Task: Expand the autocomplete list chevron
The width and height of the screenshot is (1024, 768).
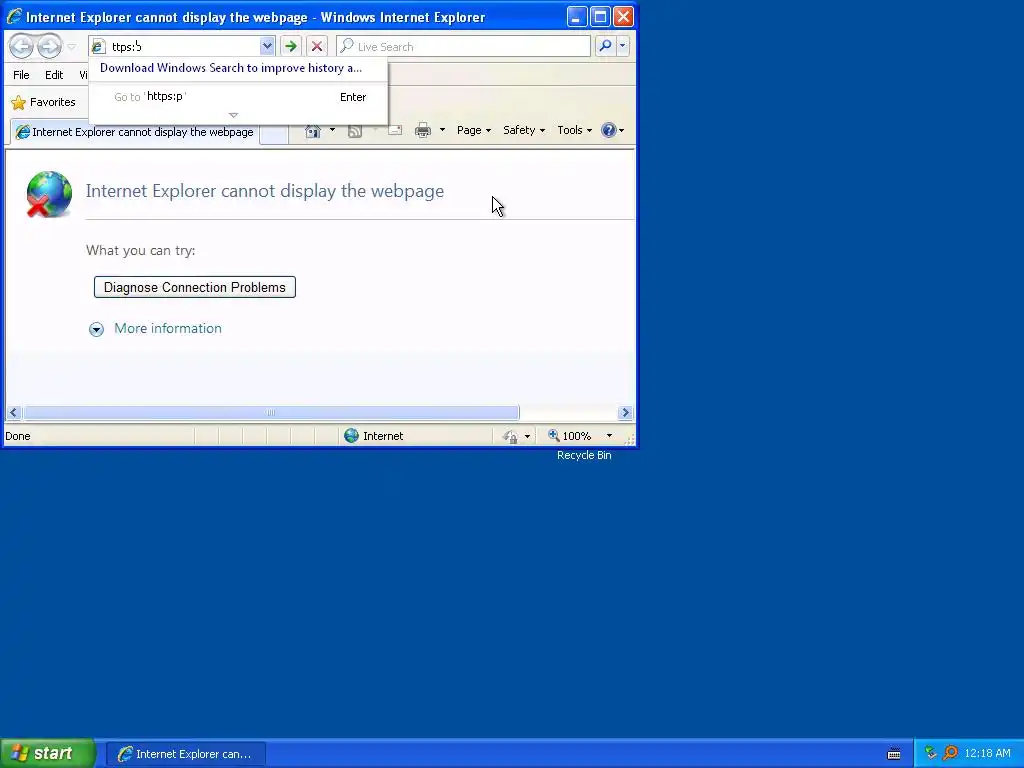Action: (233, 115)
